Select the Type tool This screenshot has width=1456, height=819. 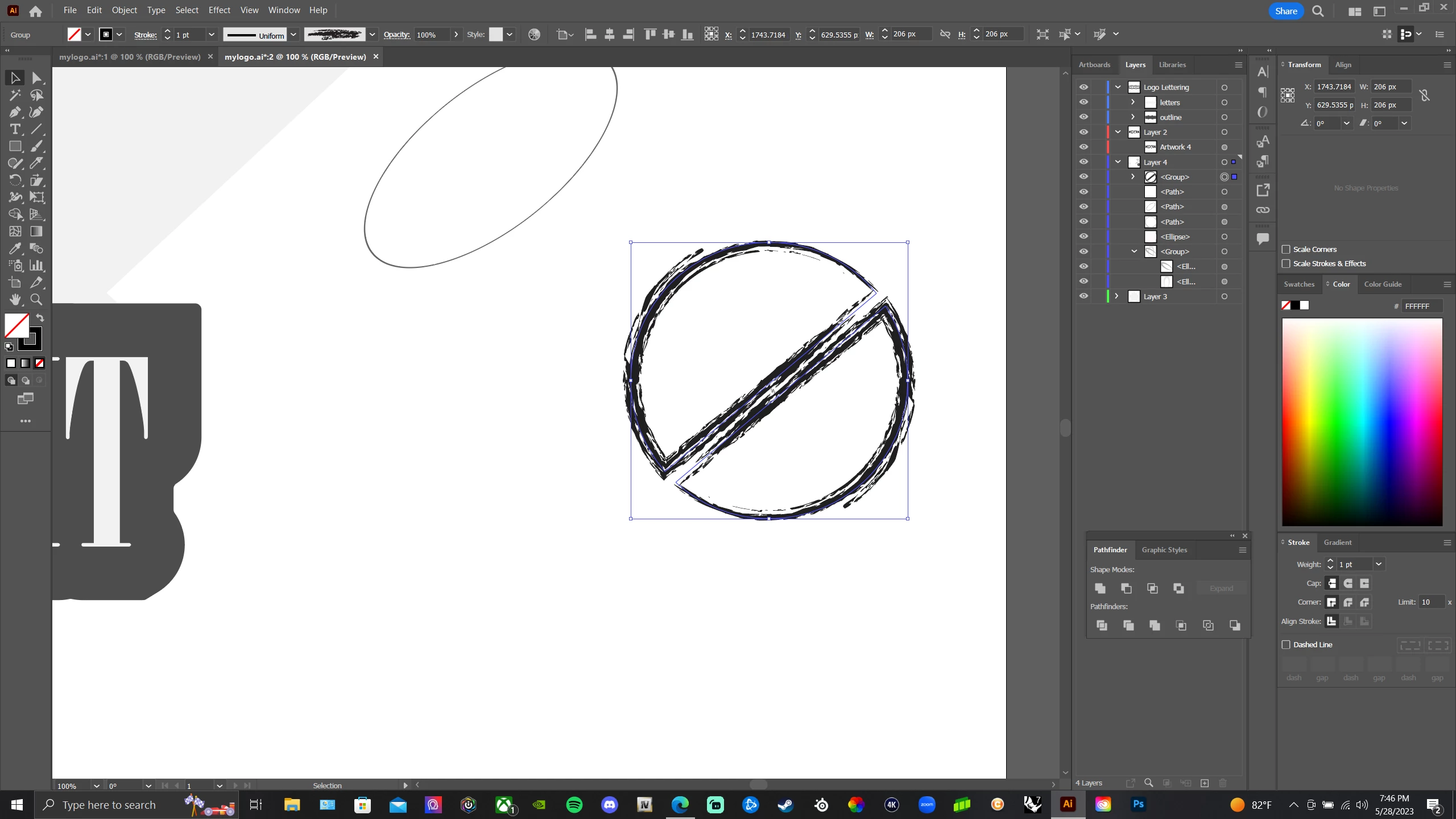pos(15,129)
